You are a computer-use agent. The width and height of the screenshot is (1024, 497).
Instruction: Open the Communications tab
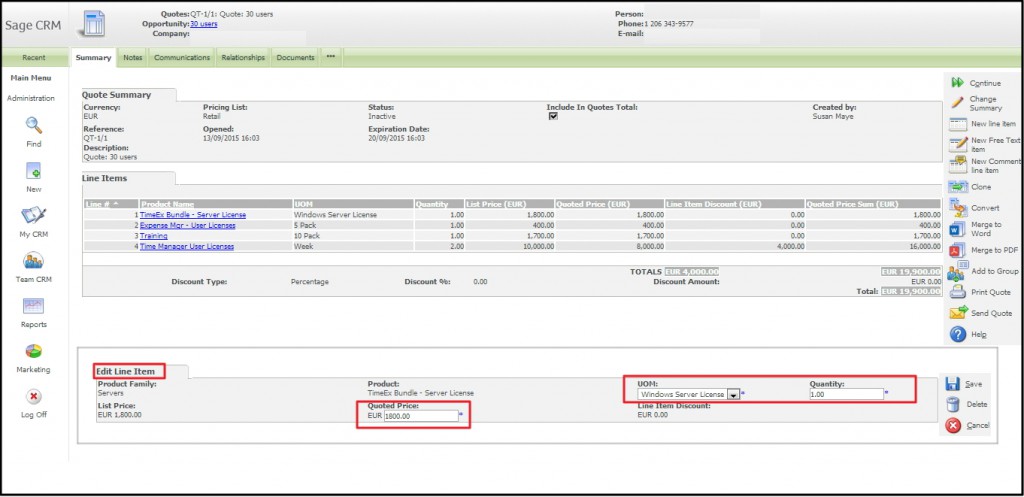pyautogui.click(x=182, y=57)
